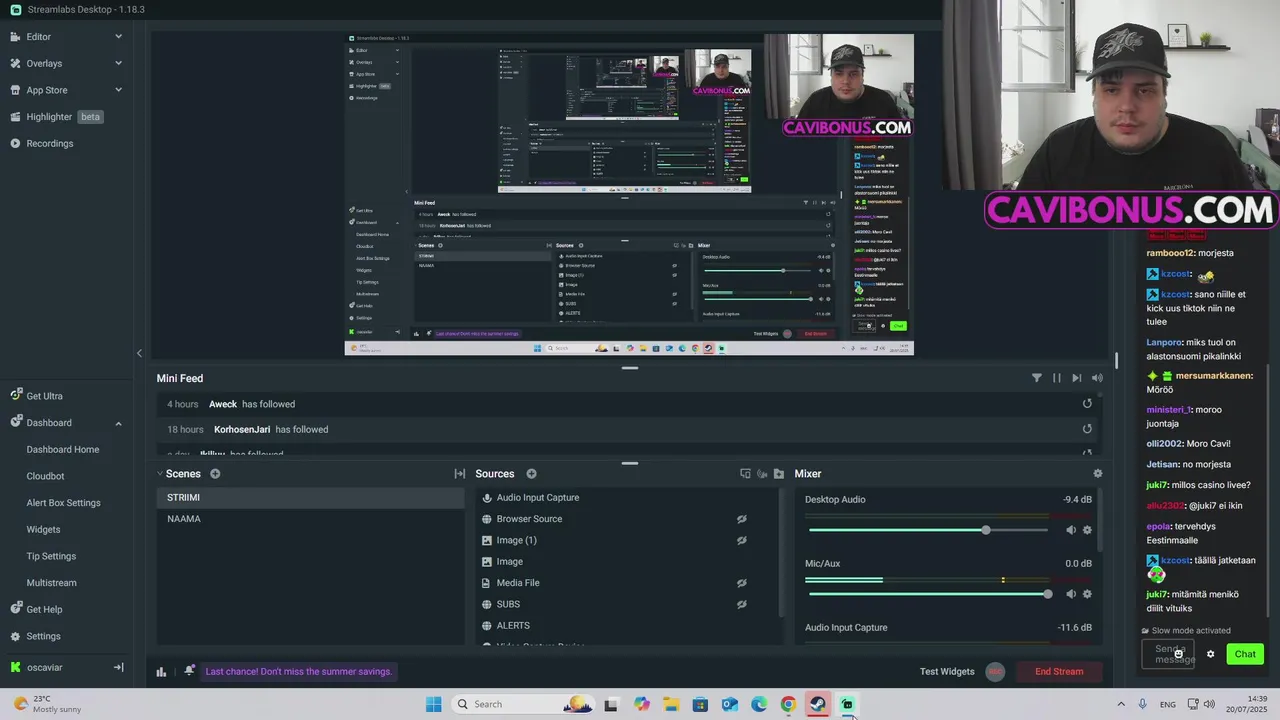
Task: Add a new source with the plus icon
Action: point(531,474)
